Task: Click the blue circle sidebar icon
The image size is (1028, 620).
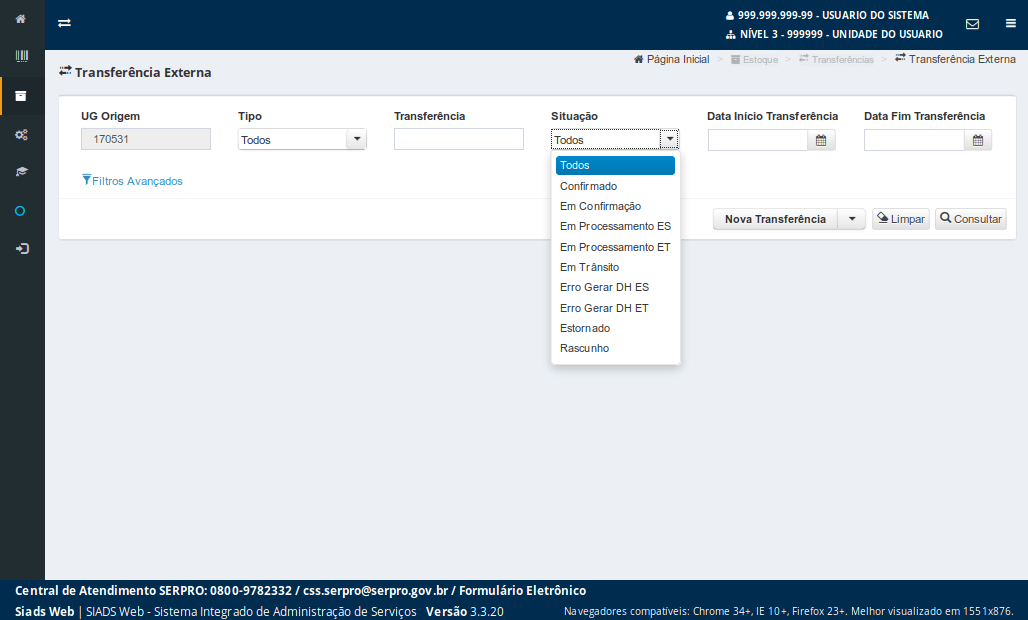Action: (20, 211)
